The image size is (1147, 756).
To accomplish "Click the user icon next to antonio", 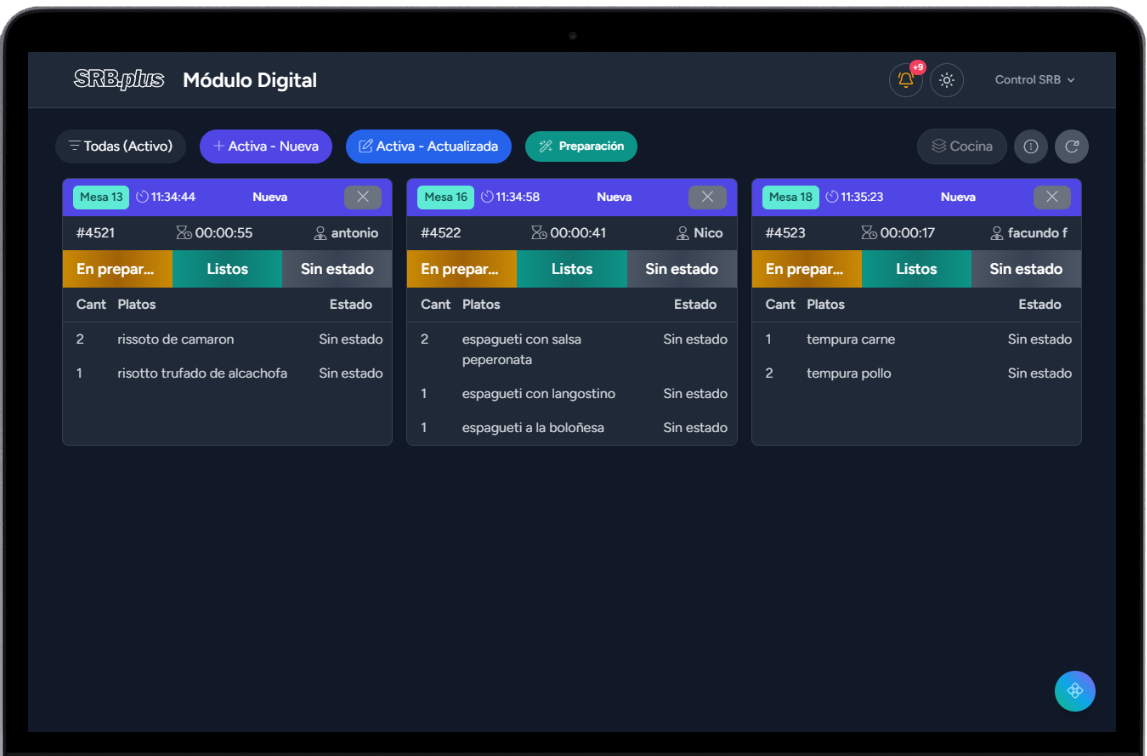I will 320,233.
